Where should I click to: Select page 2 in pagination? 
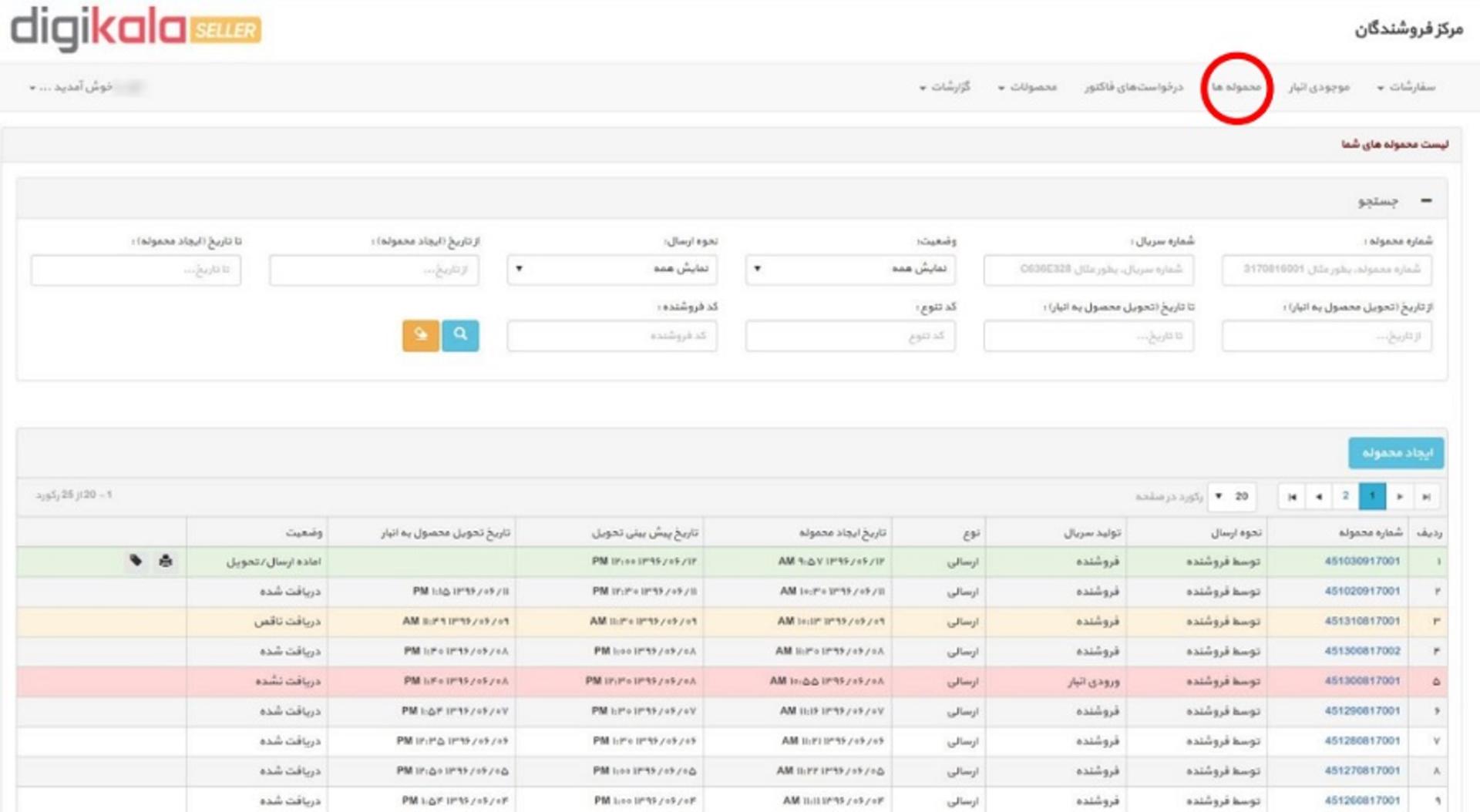pos(1346,496)
